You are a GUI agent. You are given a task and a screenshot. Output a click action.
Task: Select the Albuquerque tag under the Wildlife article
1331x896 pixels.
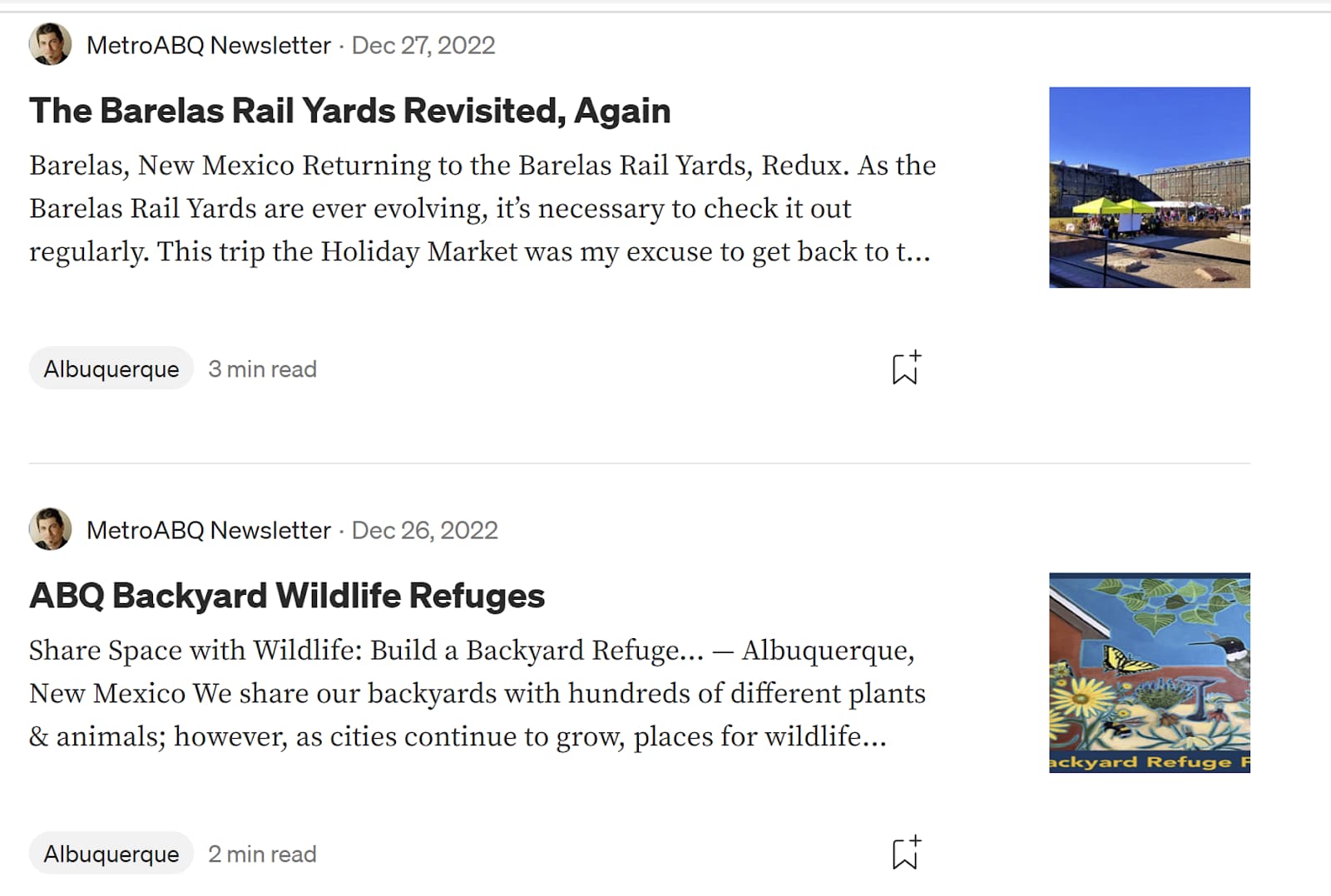pos(111,854)
